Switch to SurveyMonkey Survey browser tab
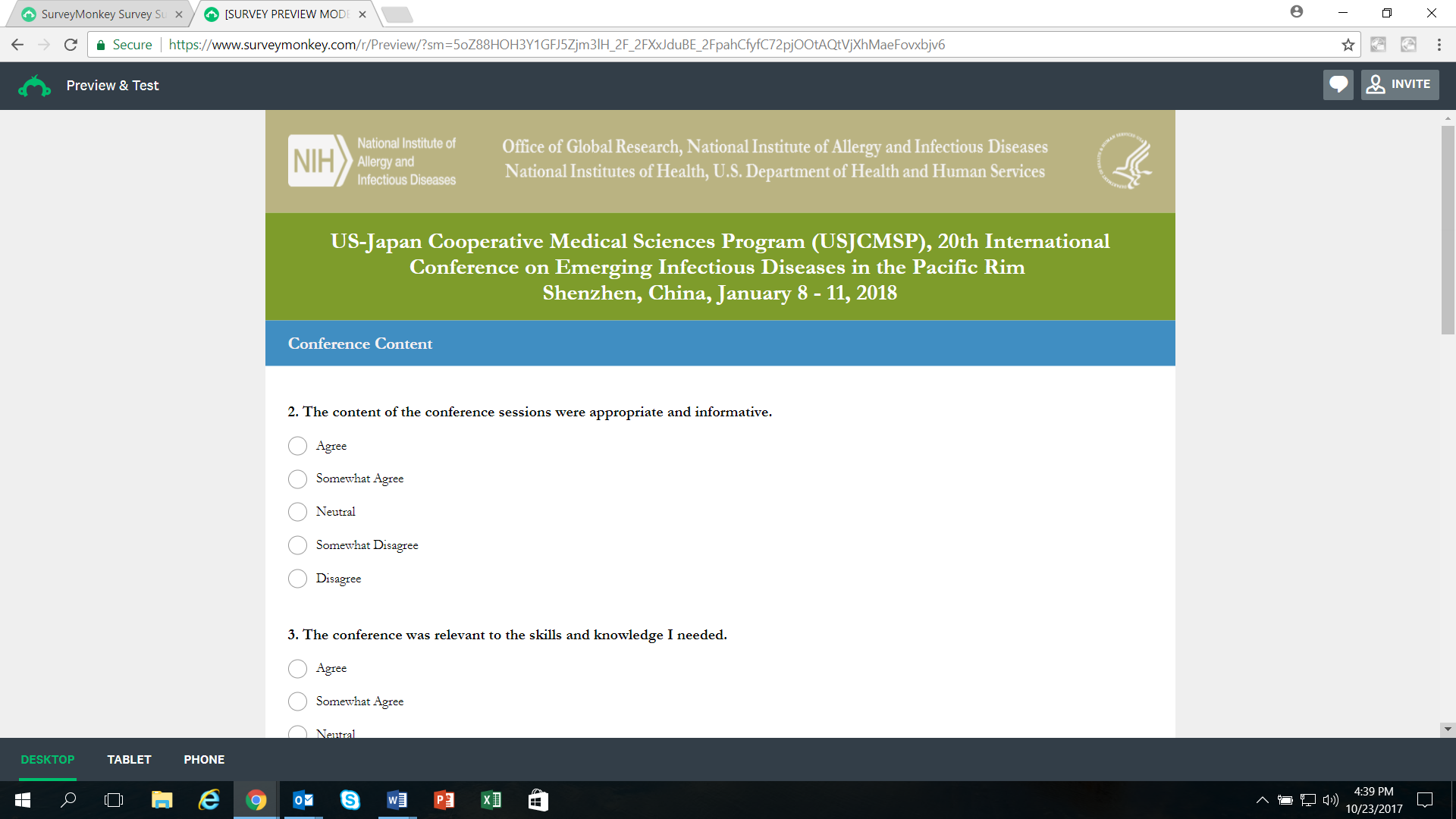The image size is (1456, 819). pos(102,14)
